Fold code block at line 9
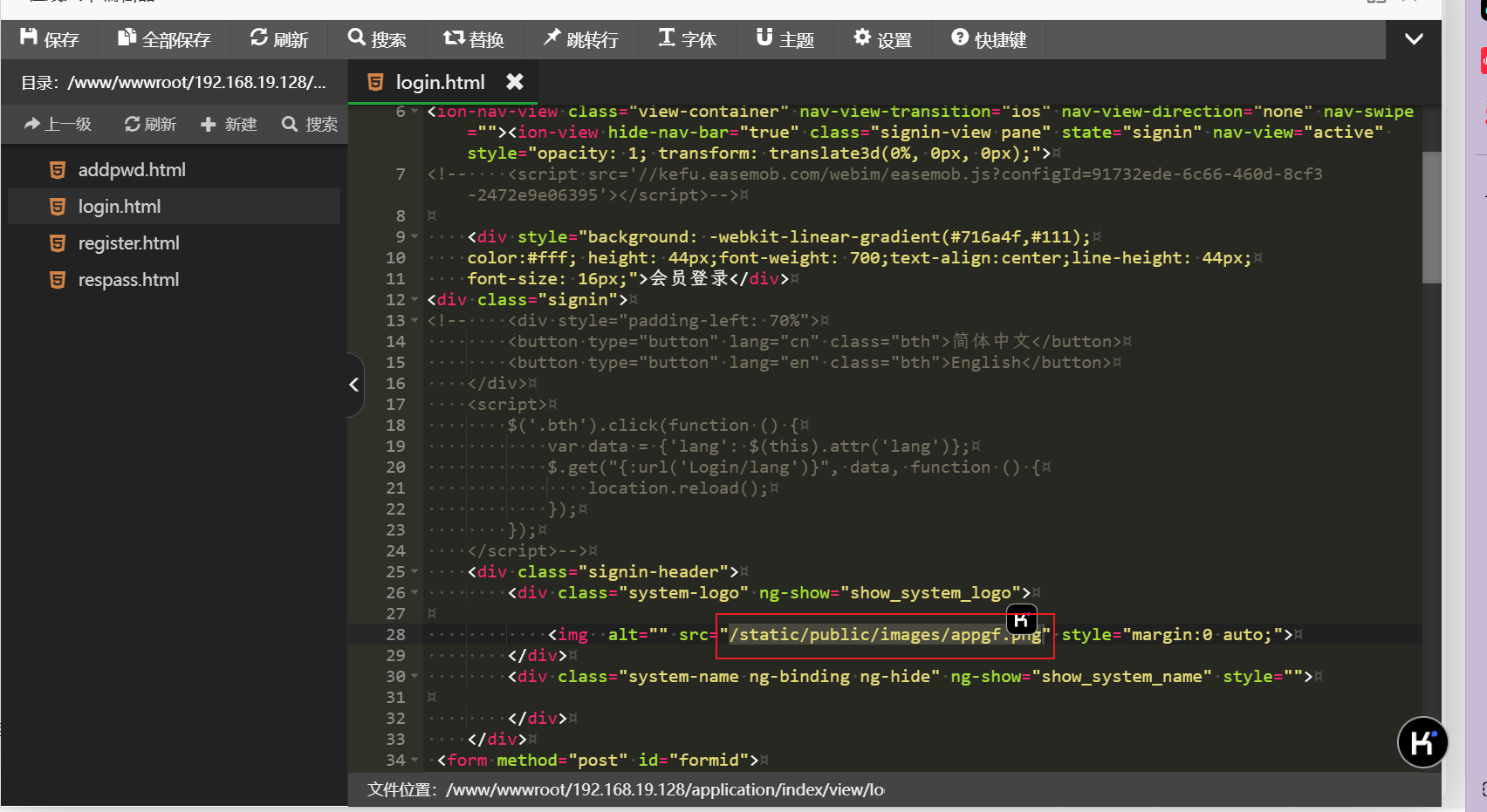Image resolution: width=1487 pixels, height=812 pixels. click(x=415, y=237)
